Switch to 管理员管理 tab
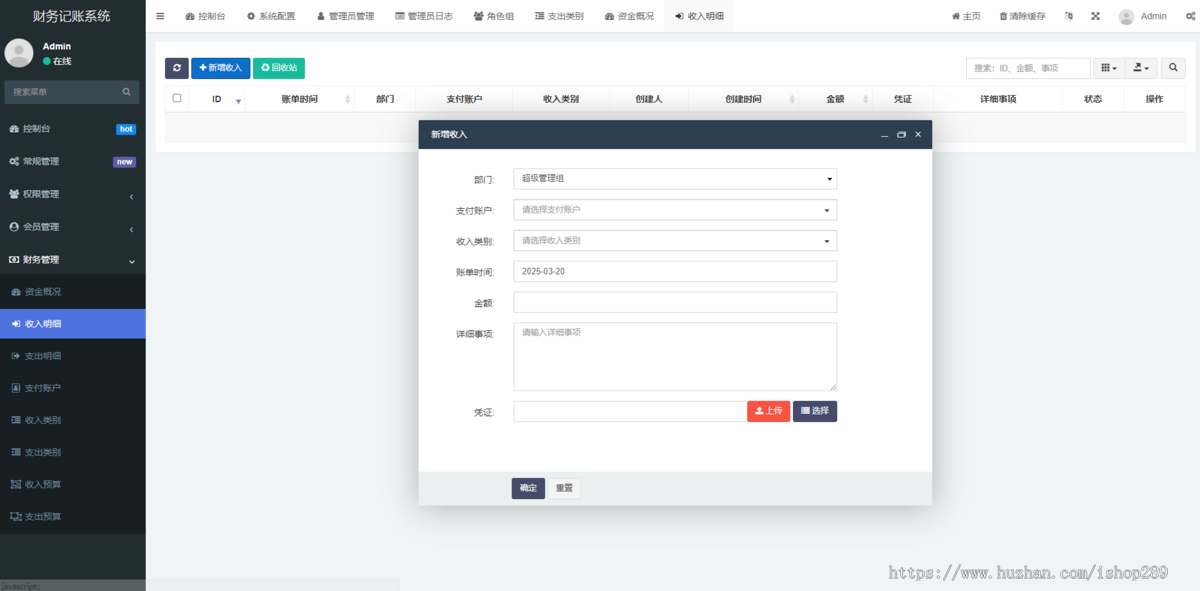Image resolution: width=1200 pixels, height=591 pixels. pyautogui.click(x=345, y=16)
